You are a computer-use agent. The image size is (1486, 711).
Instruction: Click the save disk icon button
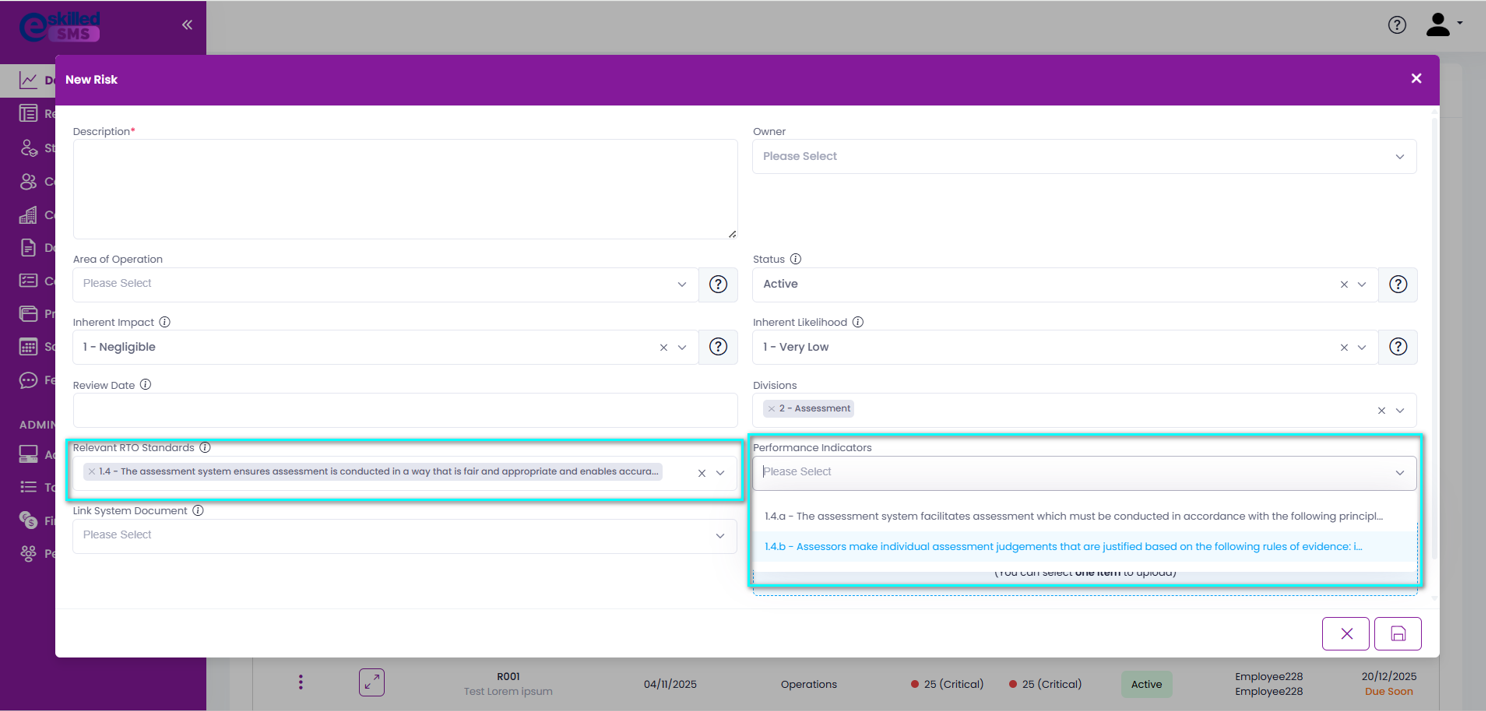pyautogui.click(x=1398, y=634)
